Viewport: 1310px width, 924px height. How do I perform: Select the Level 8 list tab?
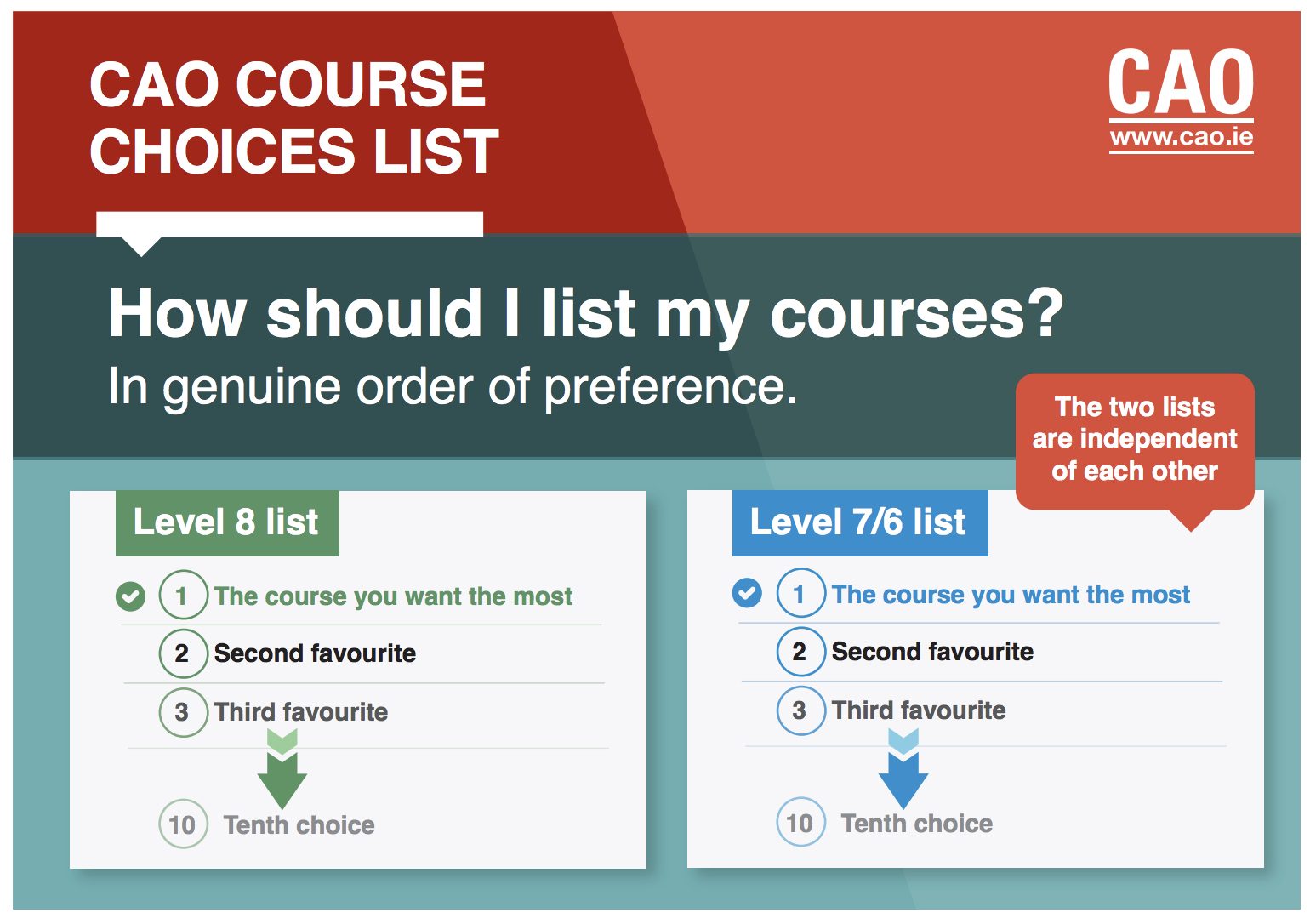click(x=227, y=522)
